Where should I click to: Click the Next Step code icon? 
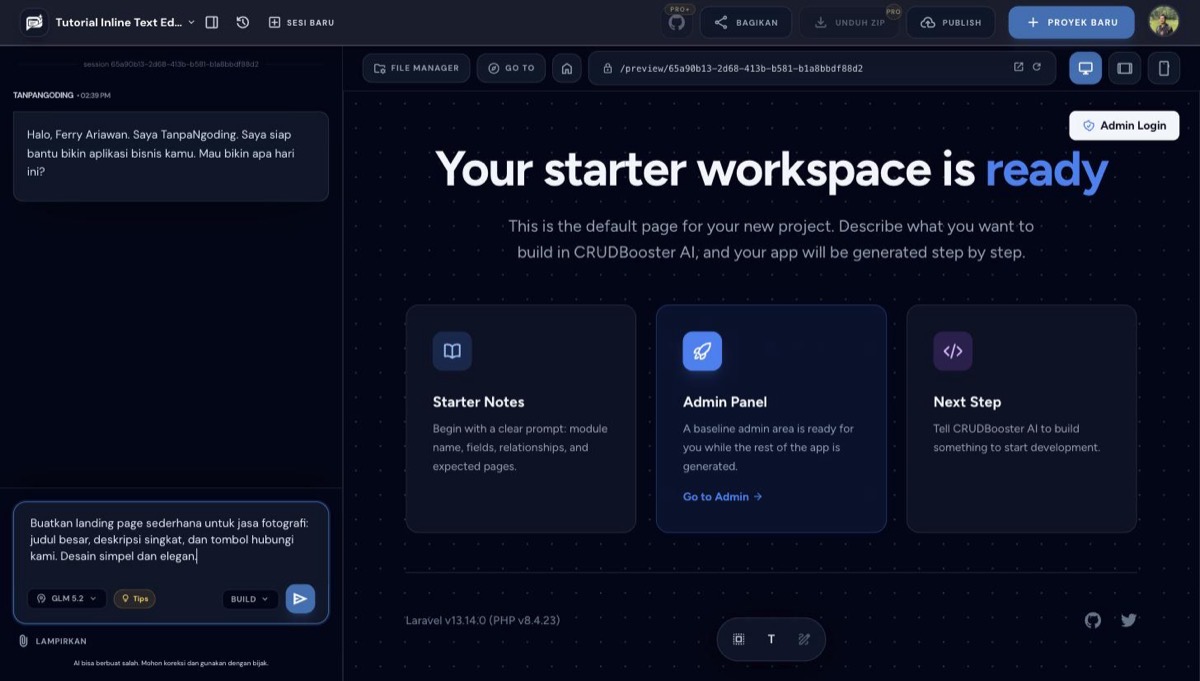pyautogui.click(x=953, y=351)
